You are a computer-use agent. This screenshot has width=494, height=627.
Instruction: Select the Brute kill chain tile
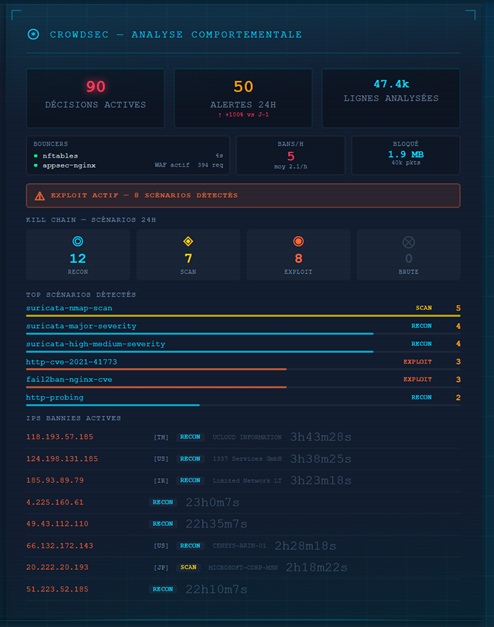(x=408, y=255)
